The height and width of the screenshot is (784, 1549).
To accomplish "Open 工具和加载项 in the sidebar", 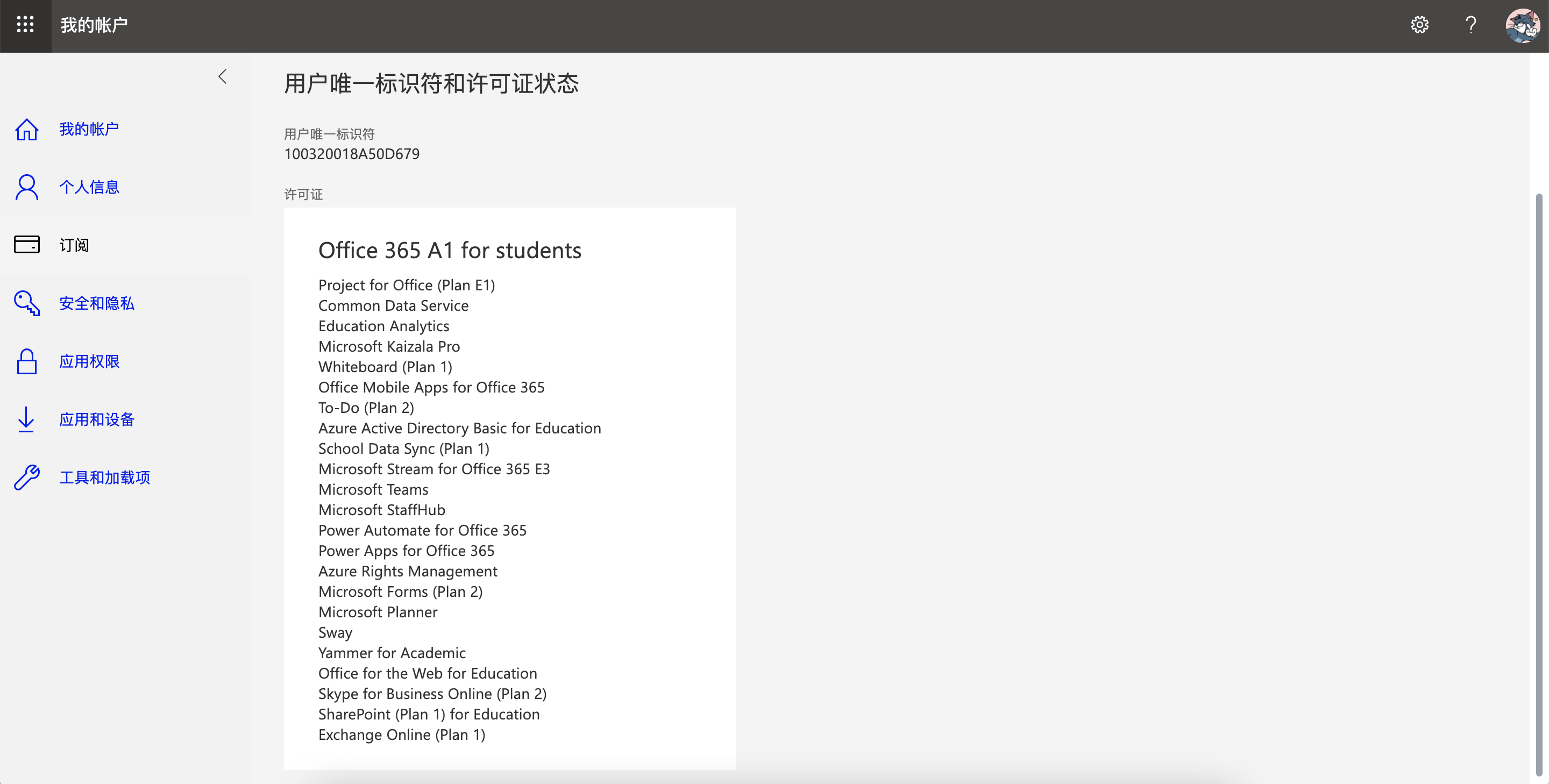I will pos(105,477).
